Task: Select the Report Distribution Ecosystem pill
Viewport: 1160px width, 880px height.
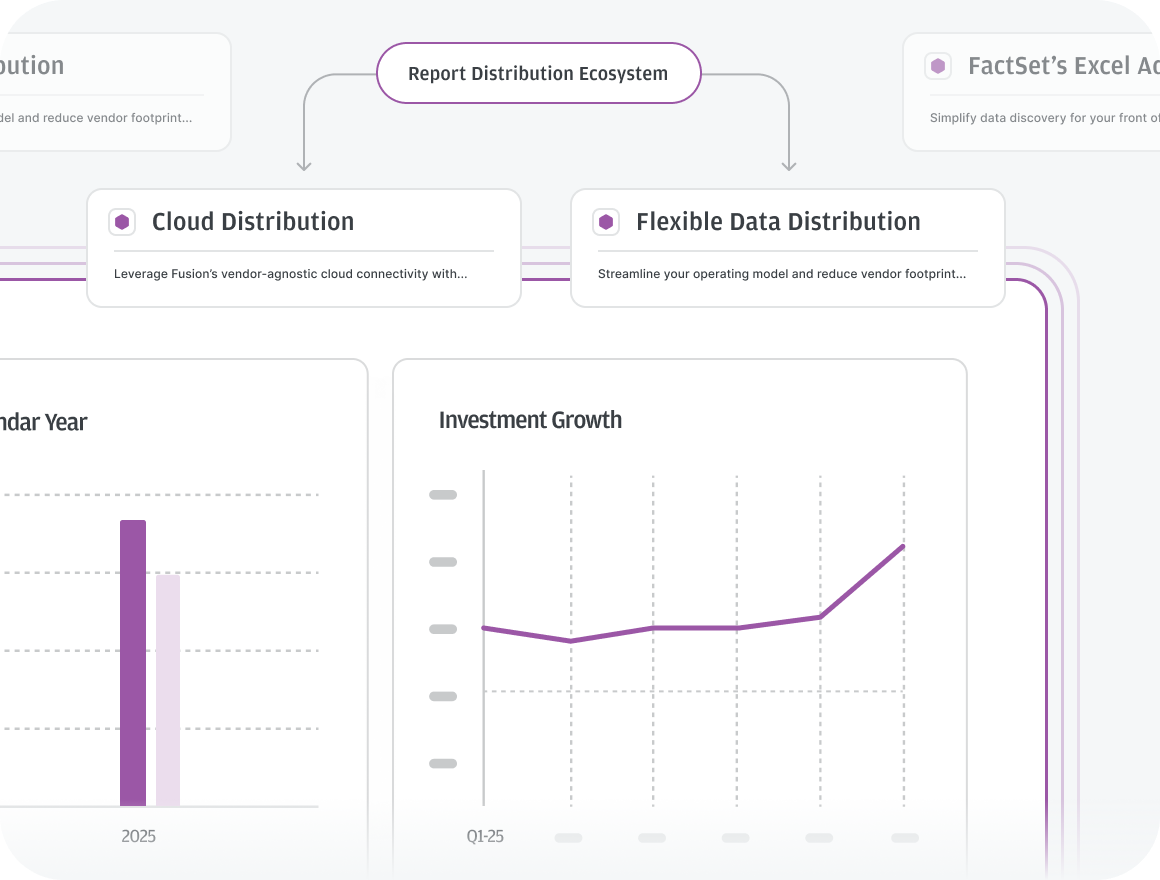Action: 539,73
